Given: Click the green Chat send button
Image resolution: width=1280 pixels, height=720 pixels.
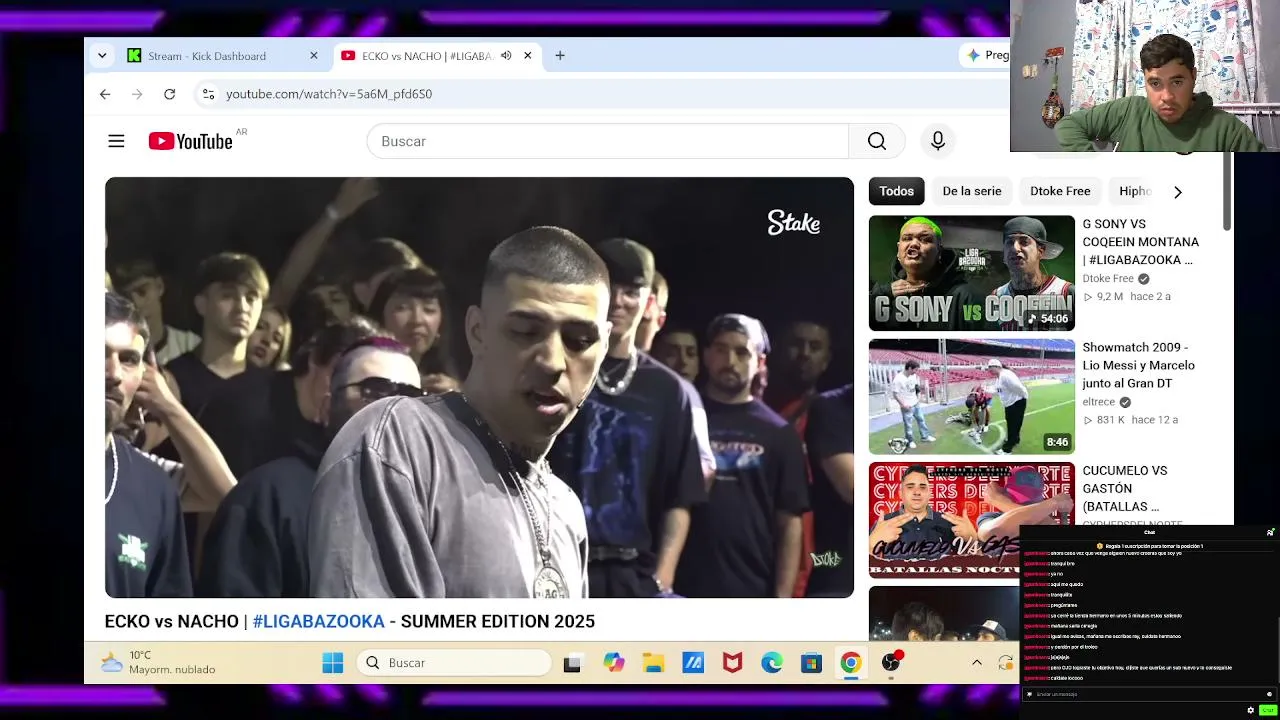Looking at the screenshot, I should (1267, 710).
